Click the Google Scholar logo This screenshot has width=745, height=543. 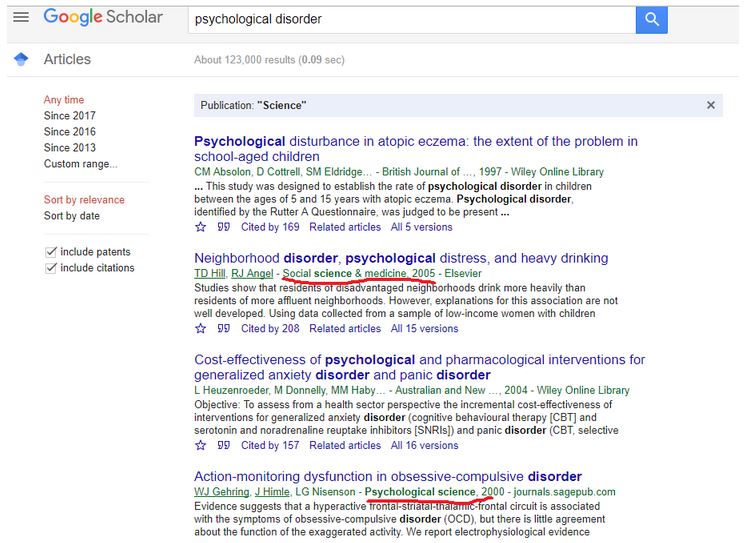click(103, 17)
